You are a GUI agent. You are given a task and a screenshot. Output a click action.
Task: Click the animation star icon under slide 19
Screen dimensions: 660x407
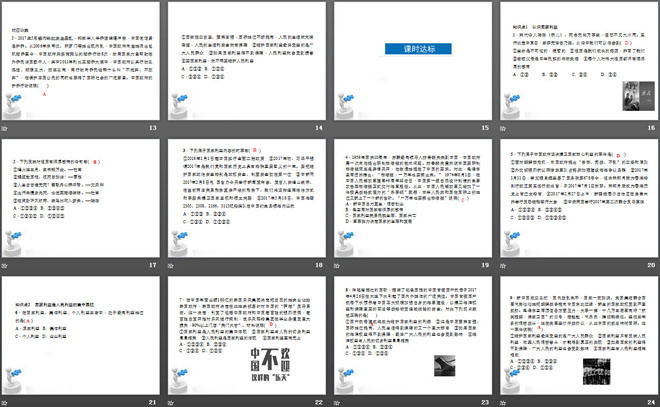pyautogui.click(x=337, y=266)
